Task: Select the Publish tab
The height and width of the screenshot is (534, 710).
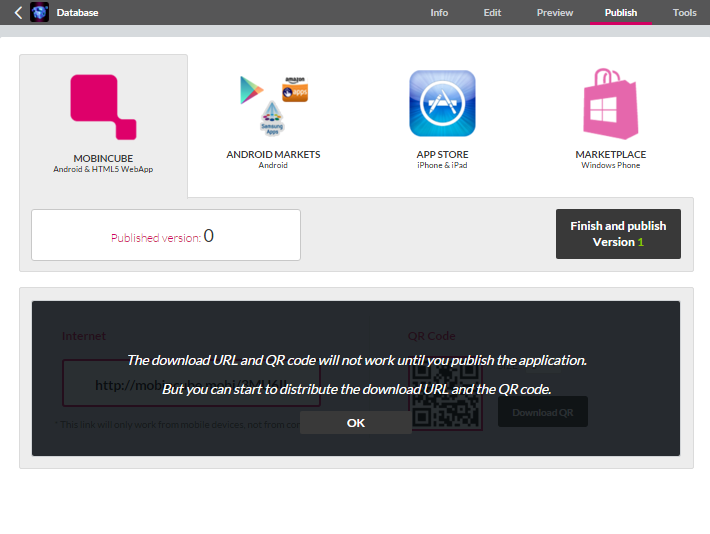Action: click(621, 13)
